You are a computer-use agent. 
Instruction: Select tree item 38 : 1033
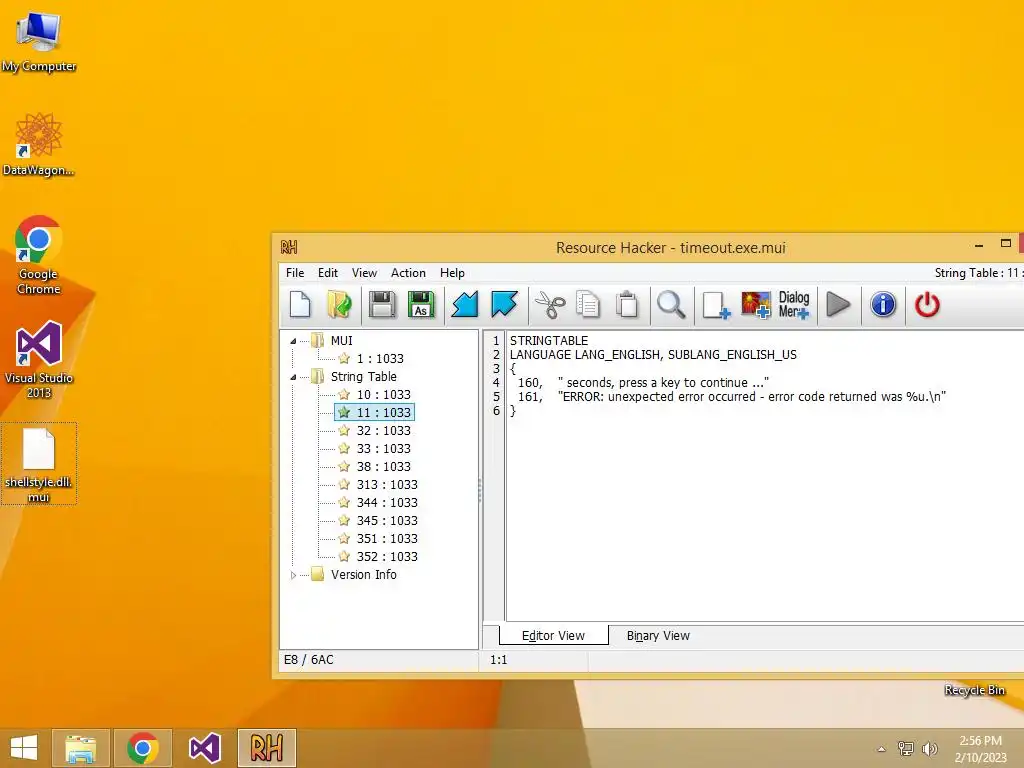(383, 466)
